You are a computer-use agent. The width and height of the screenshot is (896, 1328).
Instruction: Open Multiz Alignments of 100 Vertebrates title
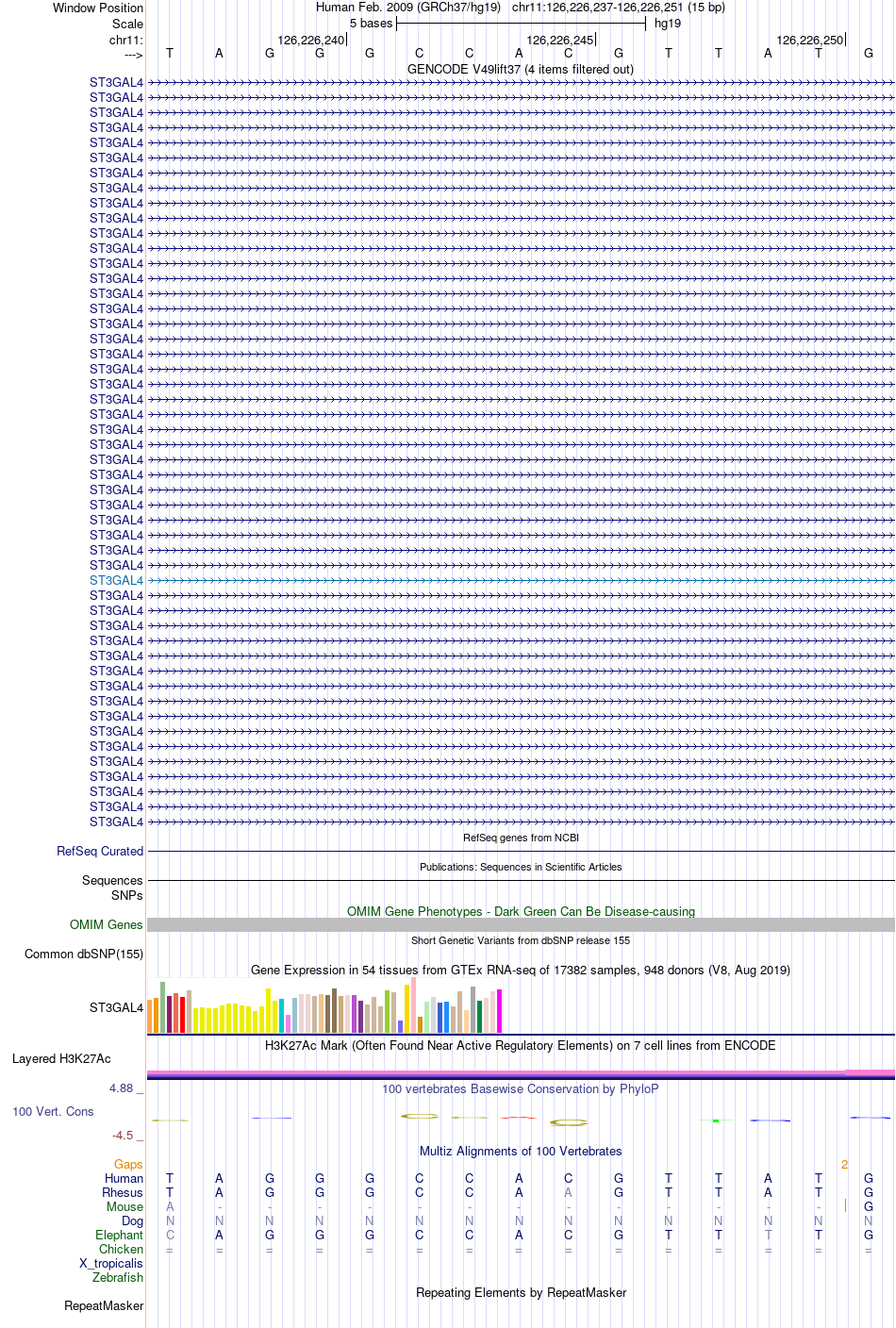pos(521,1151)
